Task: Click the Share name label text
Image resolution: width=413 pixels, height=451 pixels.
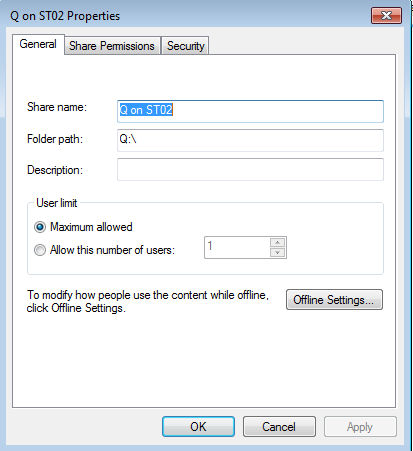Action: click(x=57, y=107)
